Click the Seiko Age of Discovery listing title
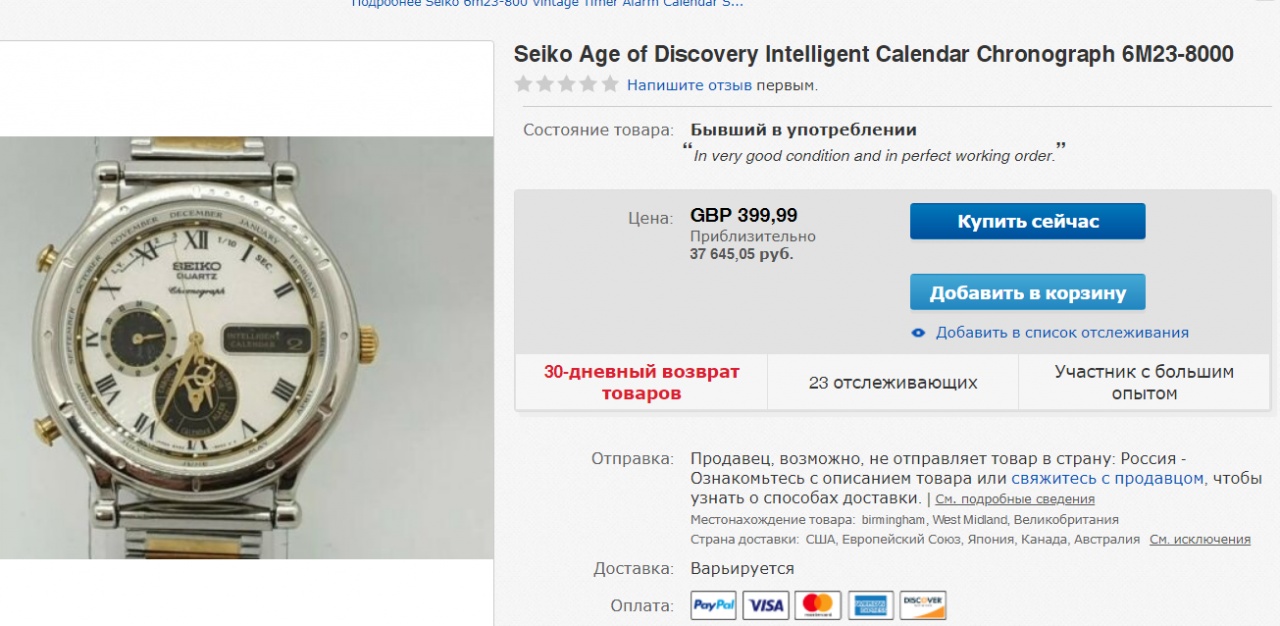The height and width of the screenshot is (626, 1280). click(873, 54)
